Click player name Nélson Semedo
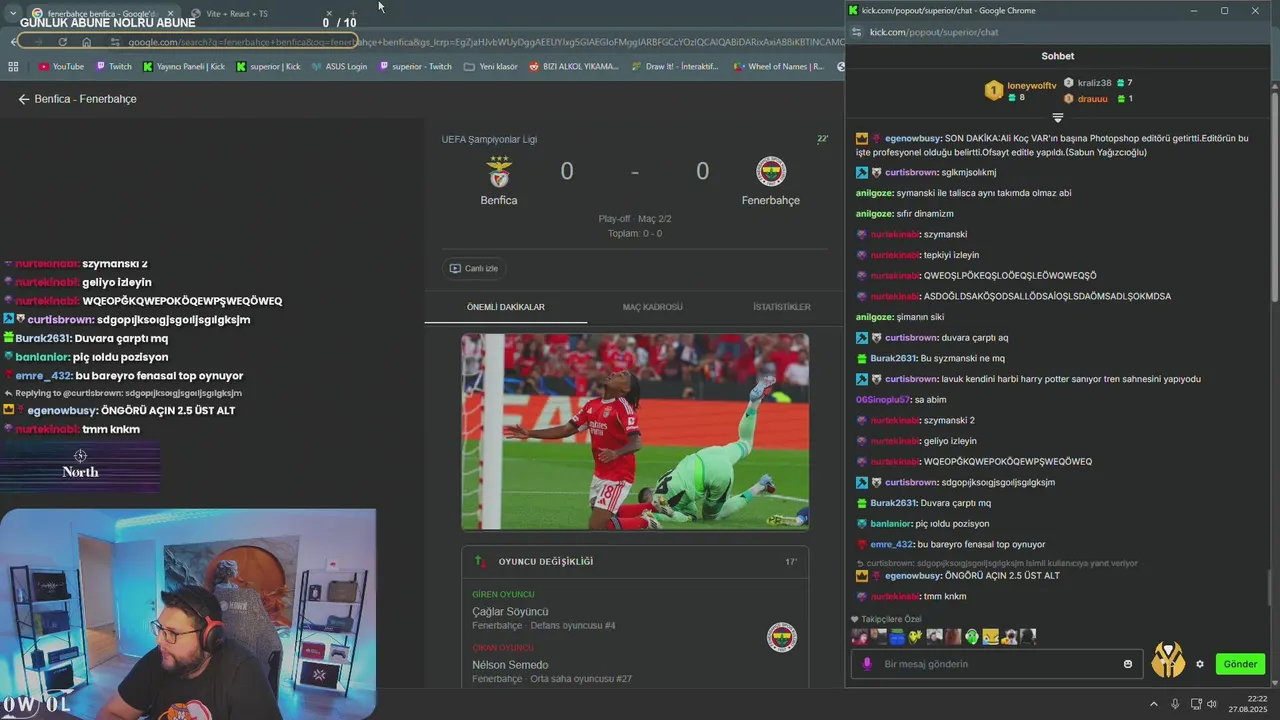 click(510, 665)
